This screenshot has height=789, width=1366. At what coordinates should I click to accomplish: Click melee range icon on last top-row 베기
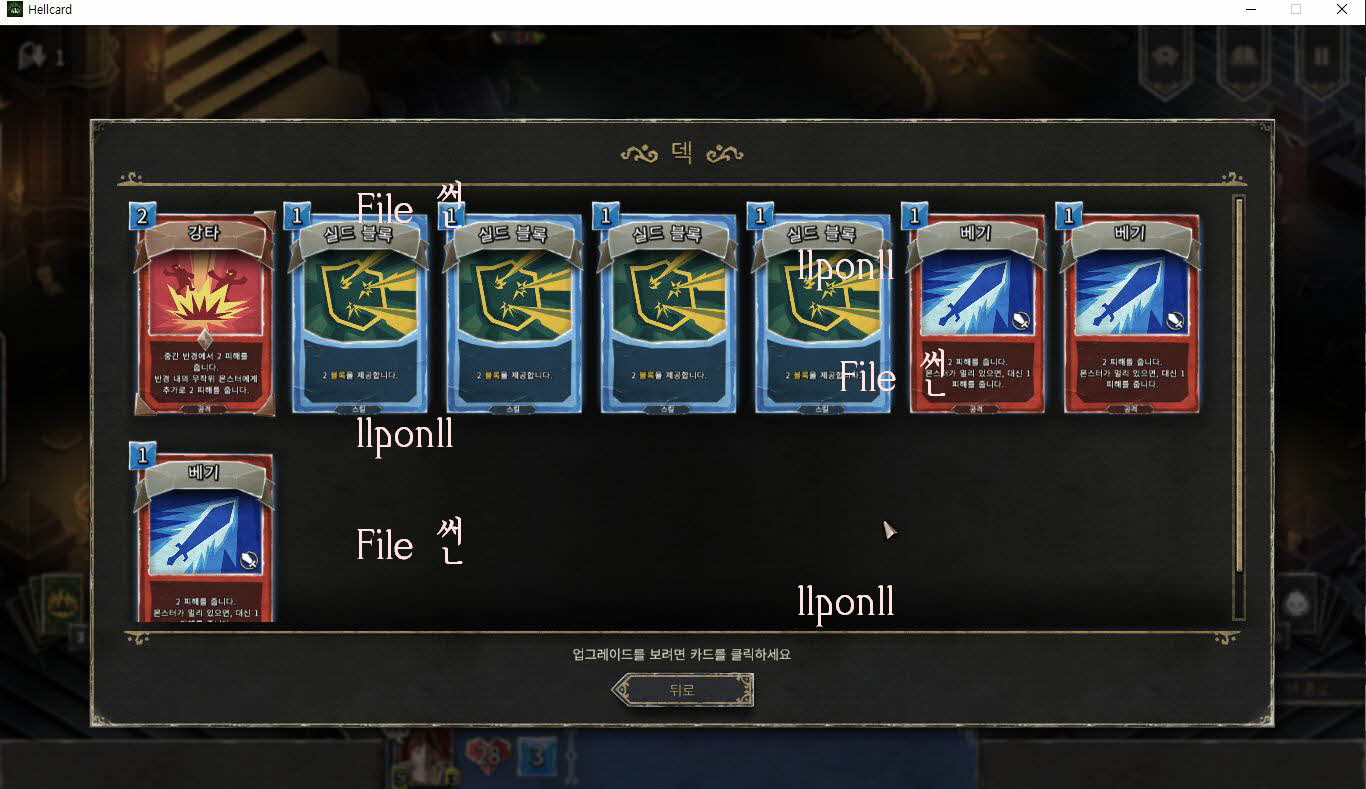coord(1175,321)
